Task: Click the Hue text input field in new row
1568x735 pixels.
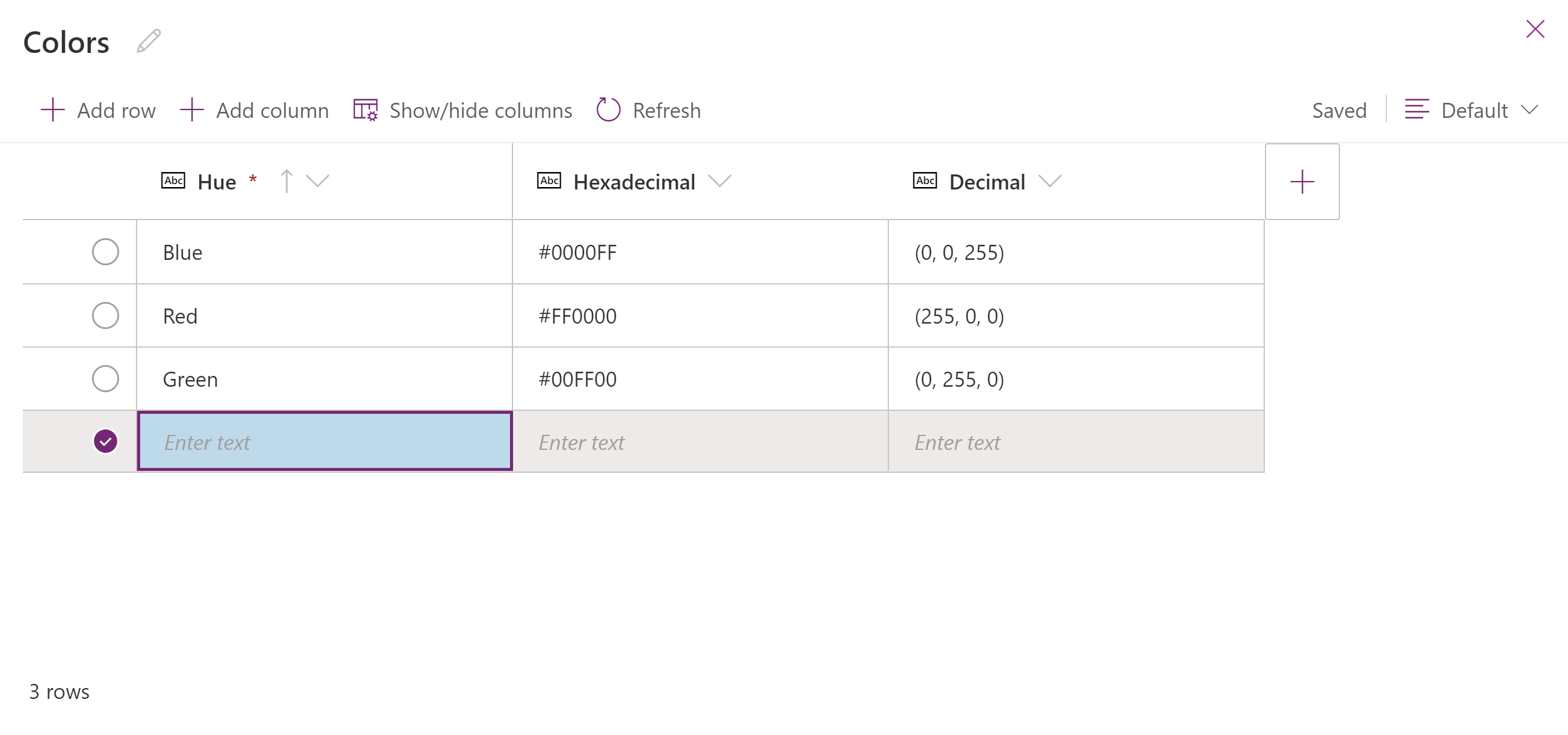Action: (x=326, y=441)
